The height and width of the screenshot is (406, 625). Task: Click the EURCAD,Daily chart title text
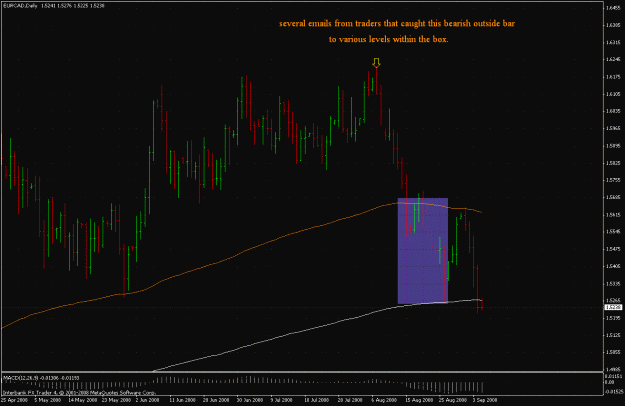22,6
